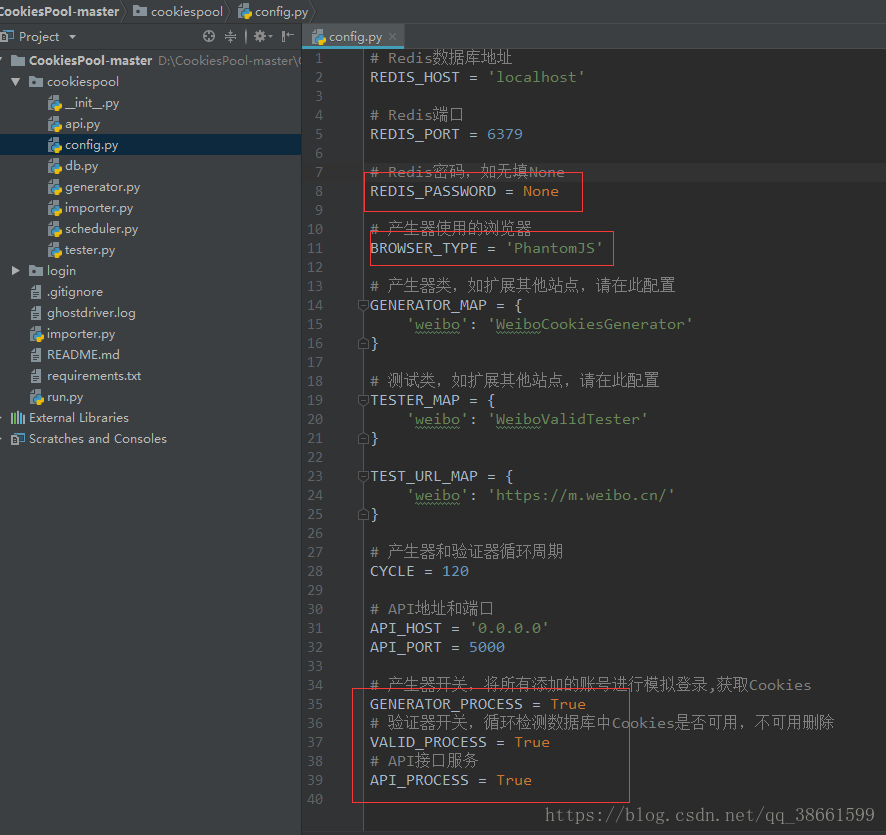The image size is (886, 835).
Task: Click the API_PORT value 5000
Action: (x=487, y=647)
